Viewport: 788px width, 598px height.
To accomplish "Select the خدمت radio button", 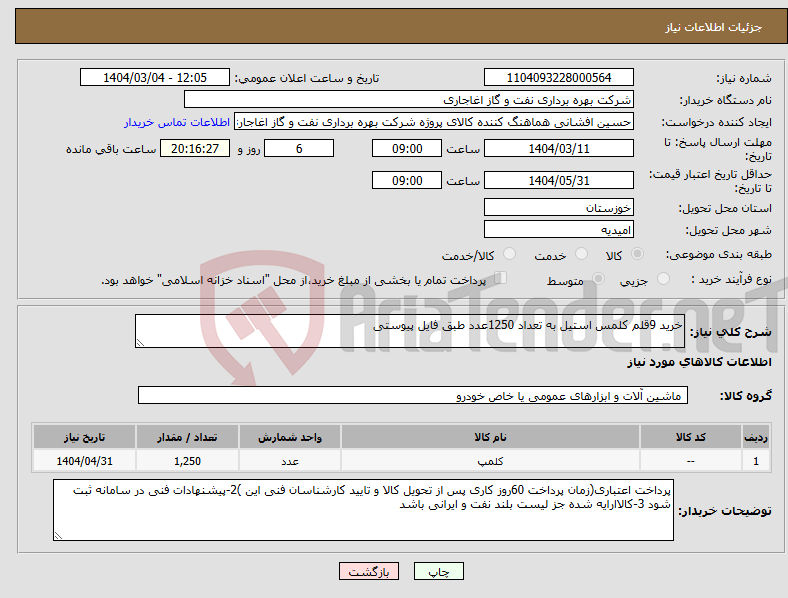I will click(581, 254).
